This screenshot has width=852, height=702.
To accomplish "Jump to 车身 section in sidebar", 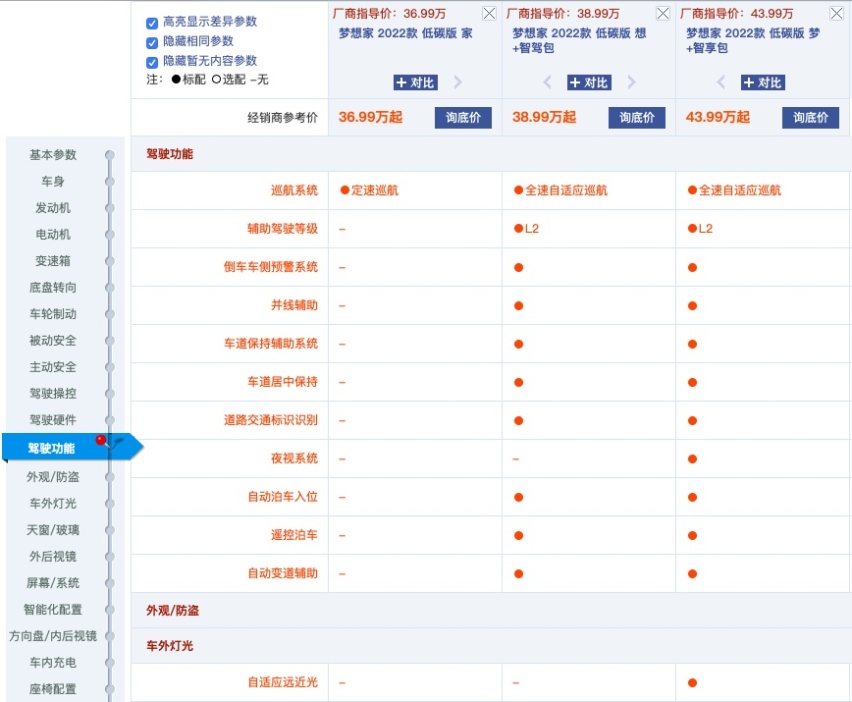I will (x=53, y=181).
